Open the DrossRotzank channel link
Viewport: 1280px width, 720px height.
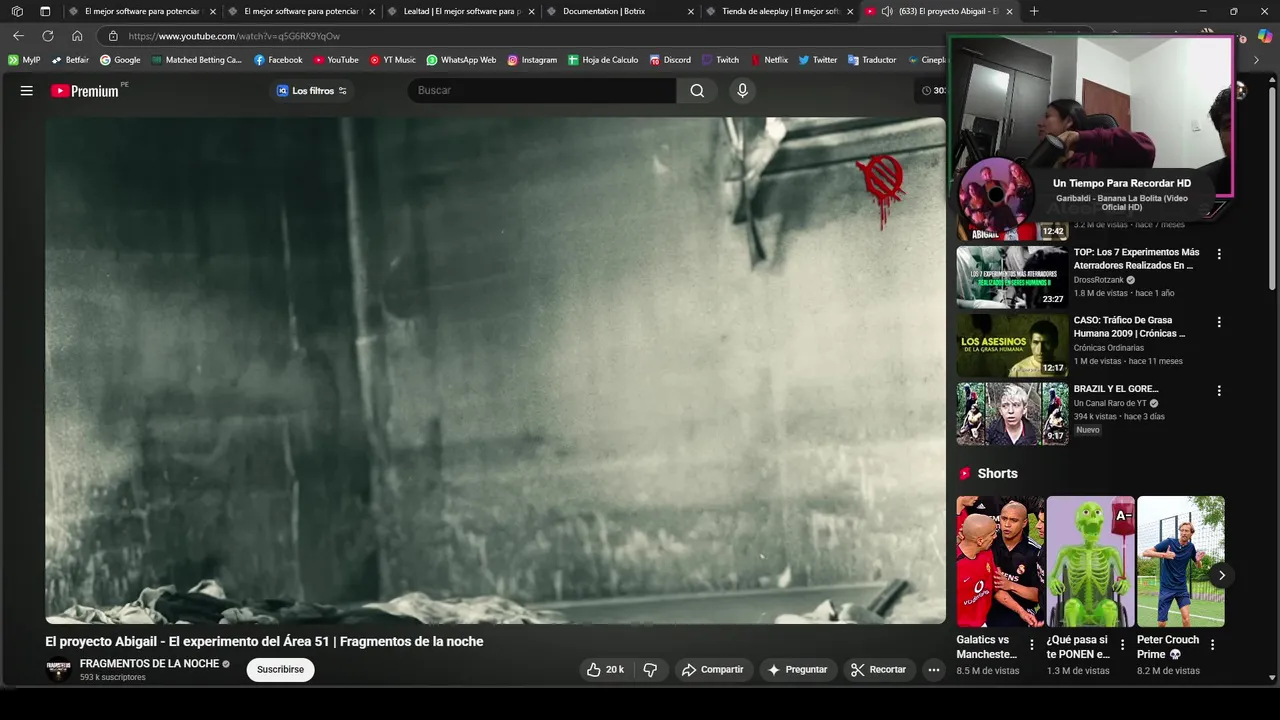[1099, 280]
